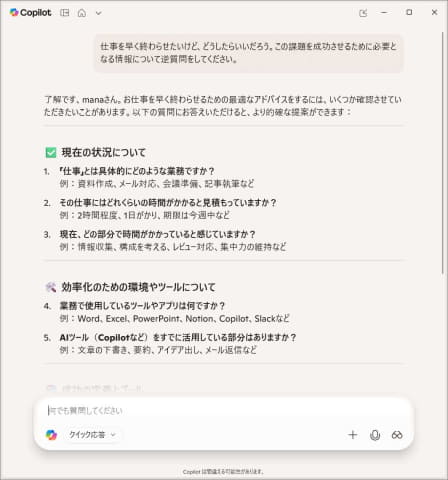The width and height of the screenshot is (448, 480).
Task: Close the Copilot window
Action: [434, 13]
